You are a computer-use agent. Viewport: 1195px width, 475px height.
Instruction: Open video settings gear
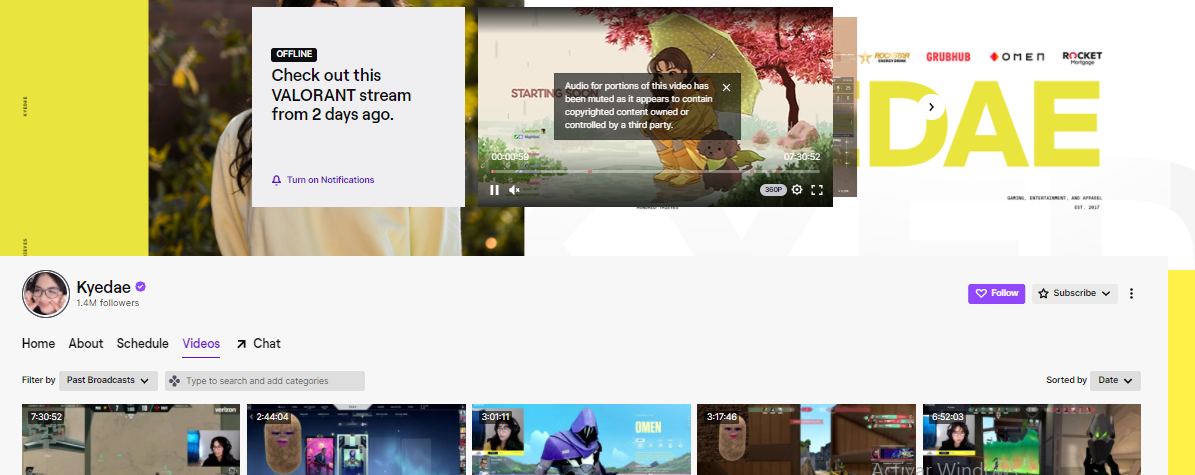click(x=797, y=190)
